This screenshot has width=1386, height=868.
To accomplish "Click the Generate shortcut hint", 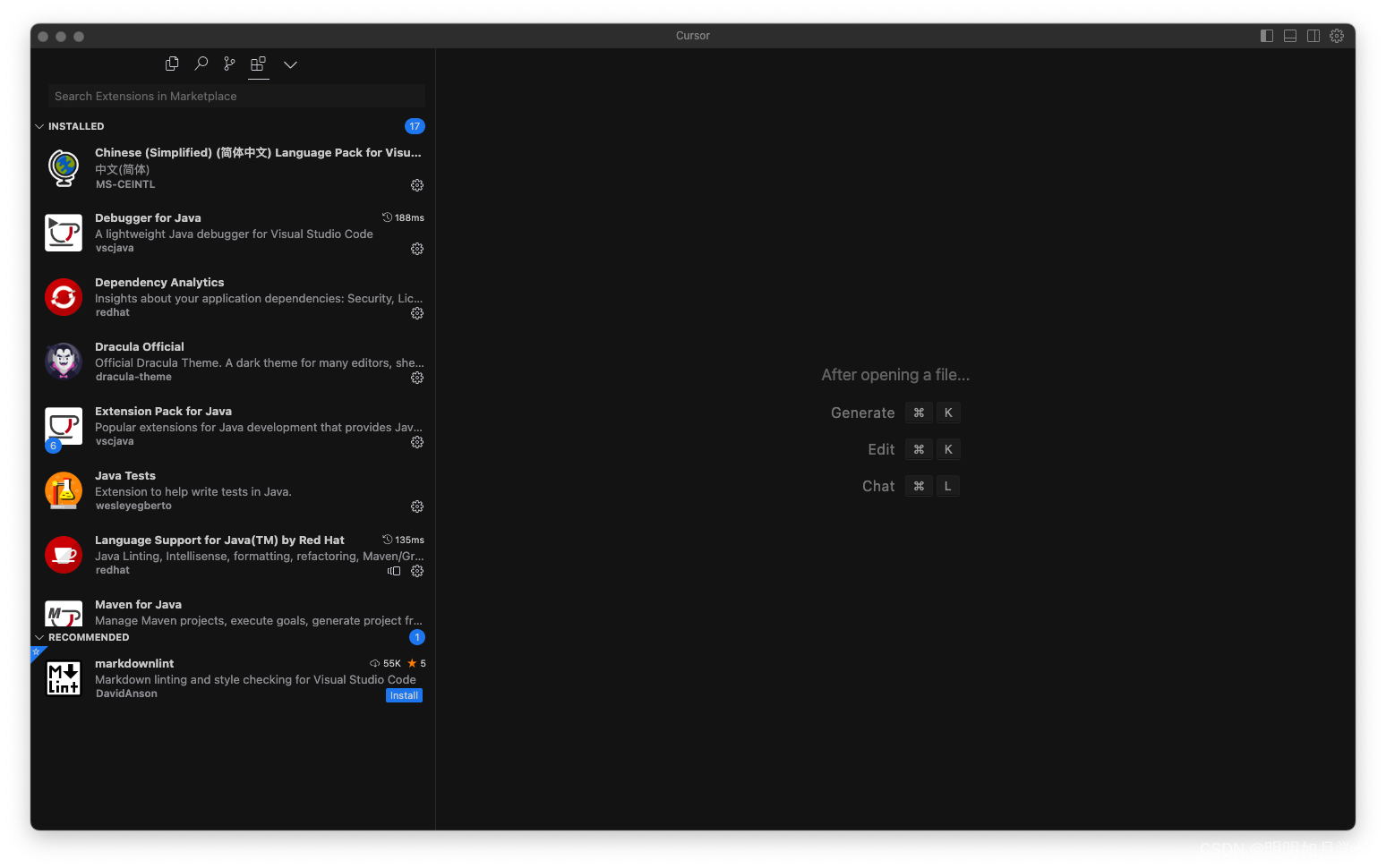I will (x=895, y=413).
